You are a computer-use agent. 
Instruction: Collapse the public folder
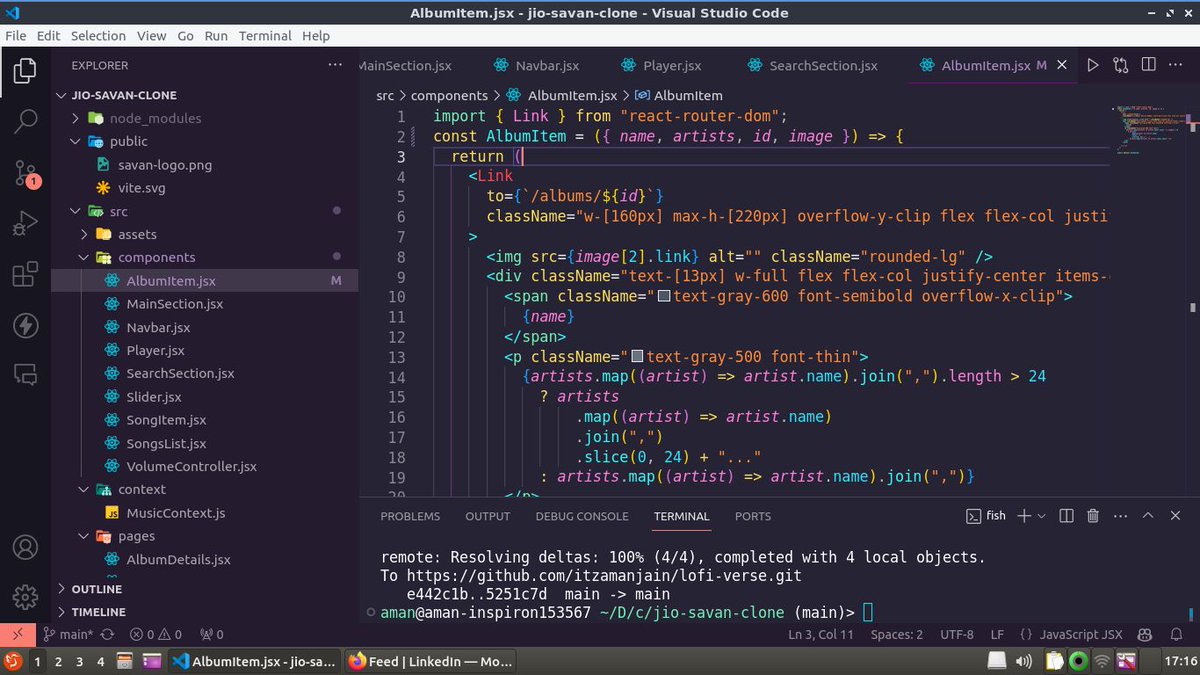(76, 141)
